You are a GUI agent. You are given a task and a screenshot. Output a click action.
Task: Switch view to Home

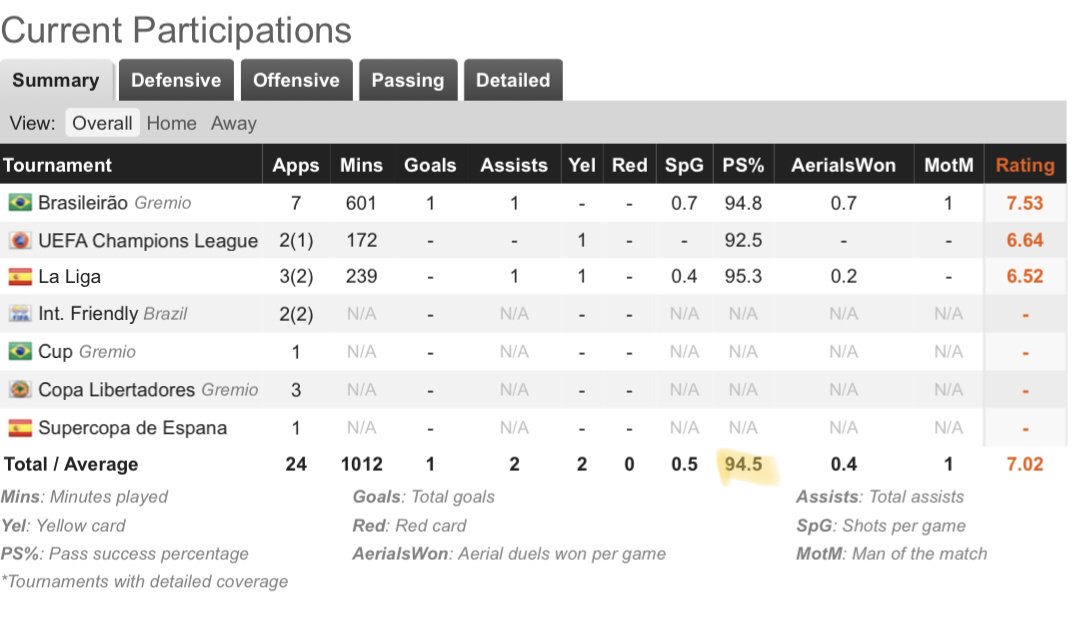point(171,123)
